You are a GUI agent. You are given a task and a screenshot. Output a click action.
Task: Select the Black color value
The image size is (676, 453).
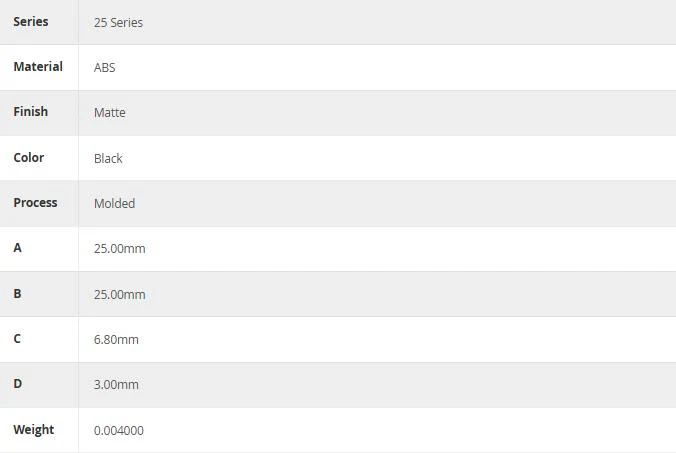108,158
